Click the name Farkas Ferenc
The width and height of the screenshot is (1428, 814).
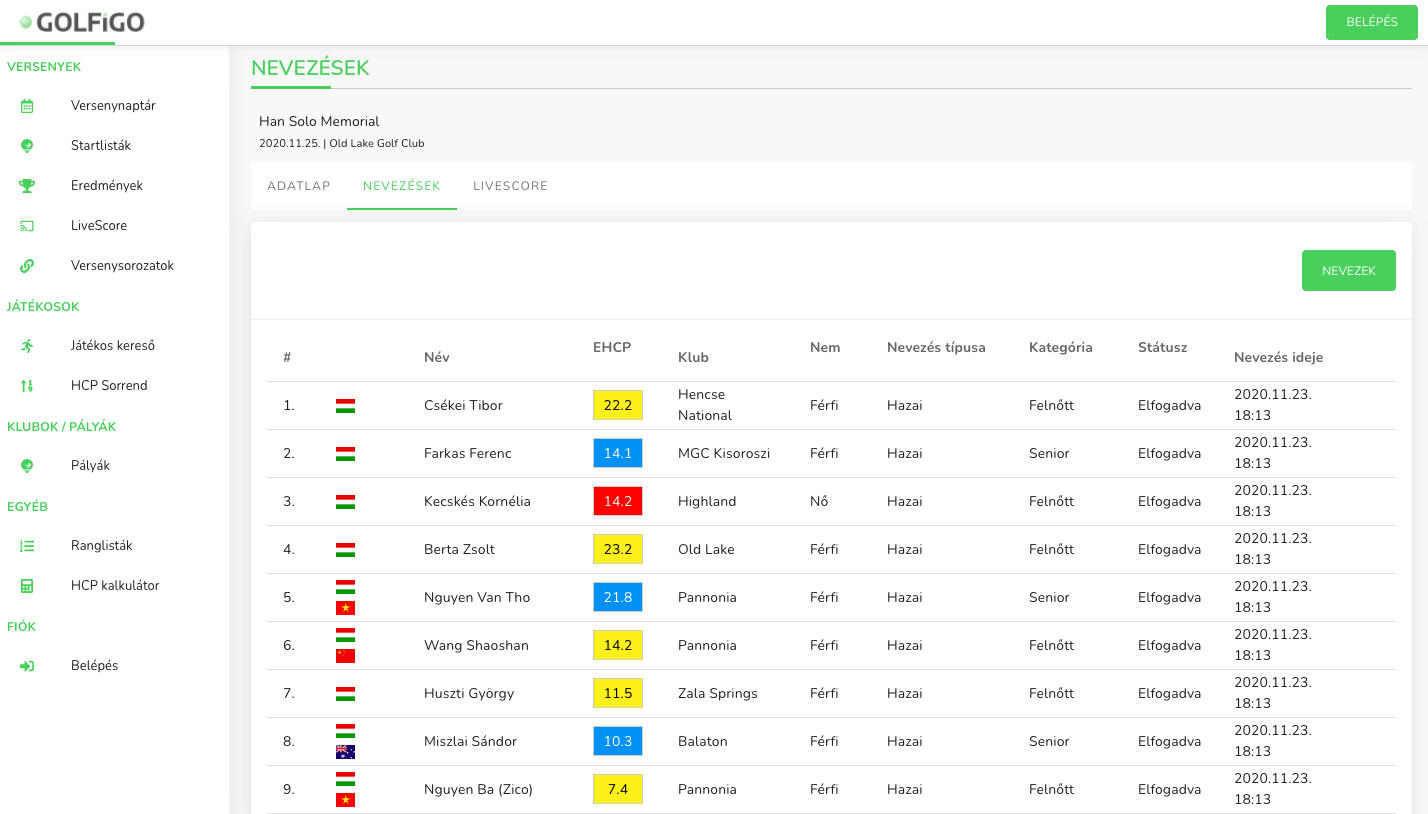[468, 453]
